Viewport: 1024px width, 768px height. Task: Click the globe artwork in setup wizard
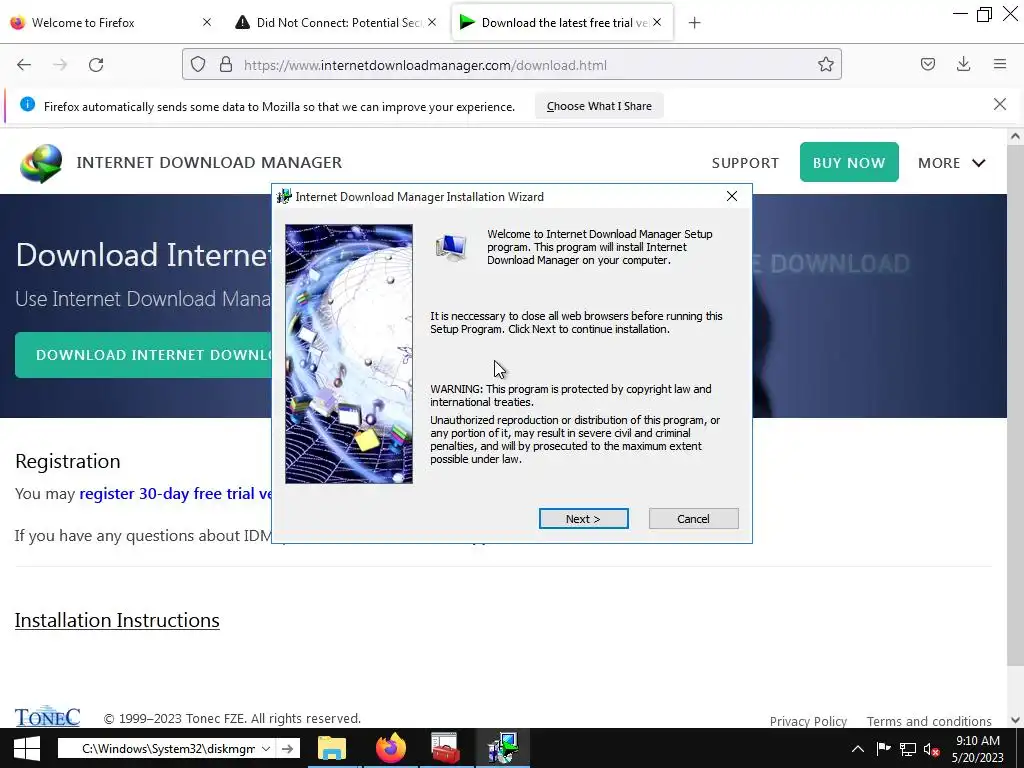click(x=349, y=354)
